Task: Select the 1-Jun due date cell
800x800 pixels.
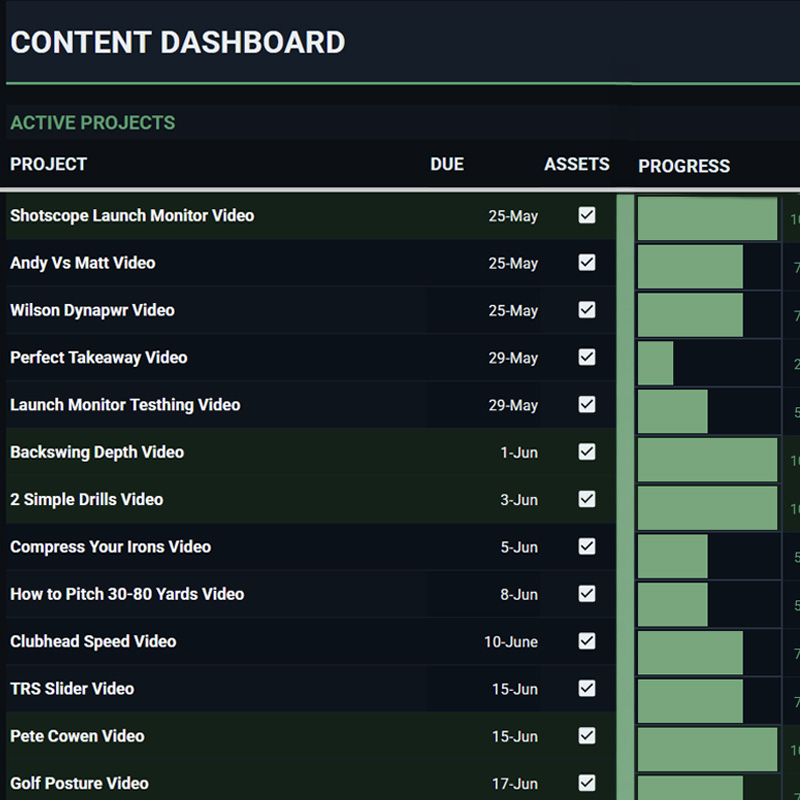Action: [519, 453]
